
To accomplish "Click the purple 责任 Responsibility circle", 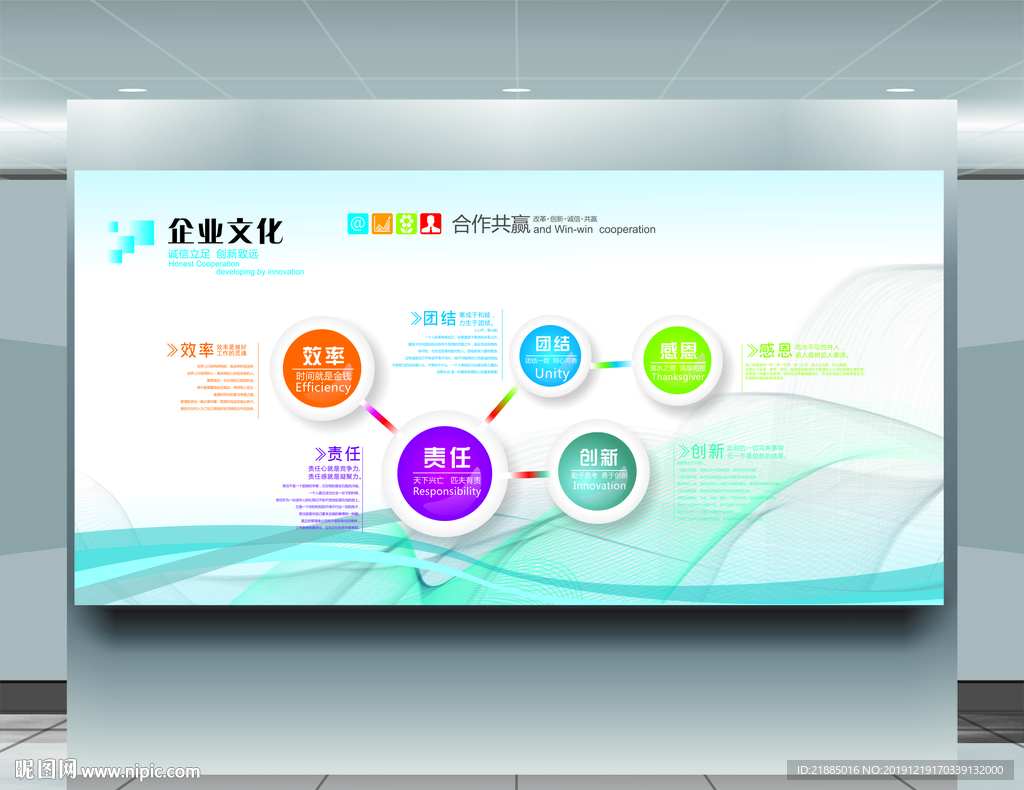I will (445, 473).
